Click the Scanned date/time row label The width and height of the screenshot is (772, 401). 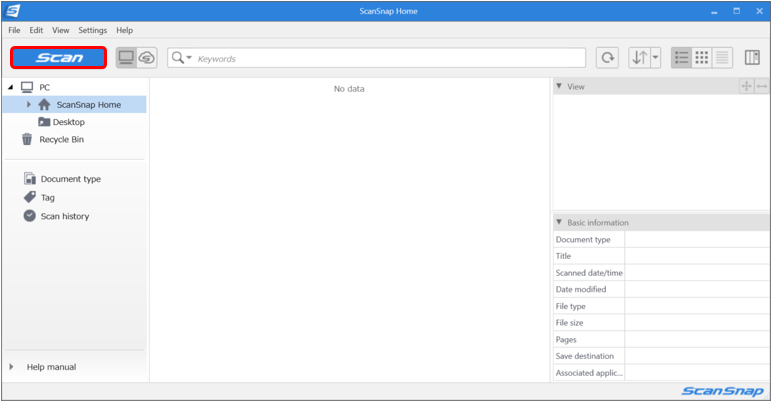coord(589,273)
